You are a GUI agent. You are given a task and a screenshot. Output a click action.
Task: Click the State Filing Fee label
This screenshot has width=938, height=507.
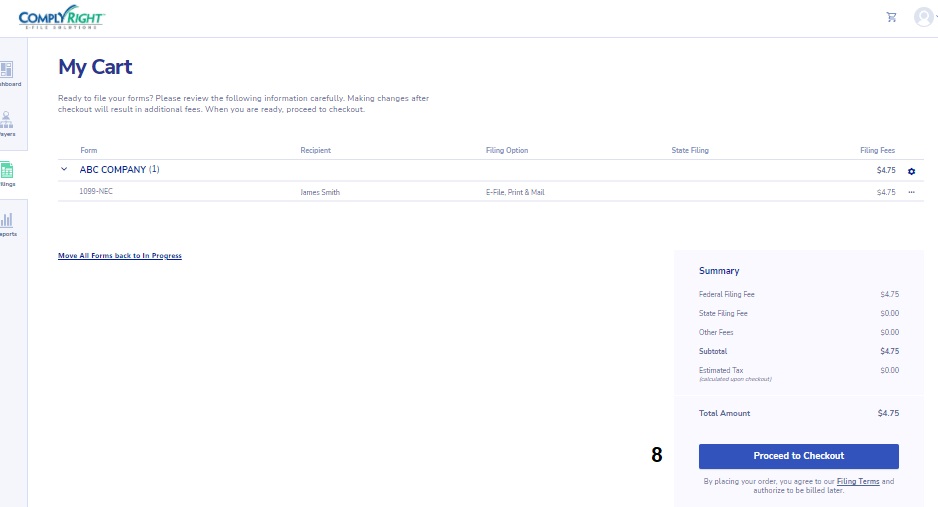[x=723, y=313]
